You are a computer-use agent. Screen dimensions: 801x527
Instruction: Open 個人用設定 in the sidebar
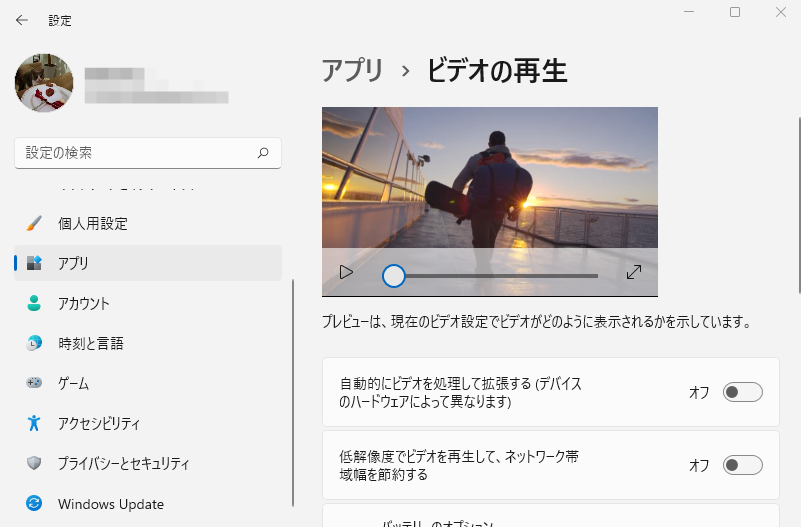tap(148, 223)
